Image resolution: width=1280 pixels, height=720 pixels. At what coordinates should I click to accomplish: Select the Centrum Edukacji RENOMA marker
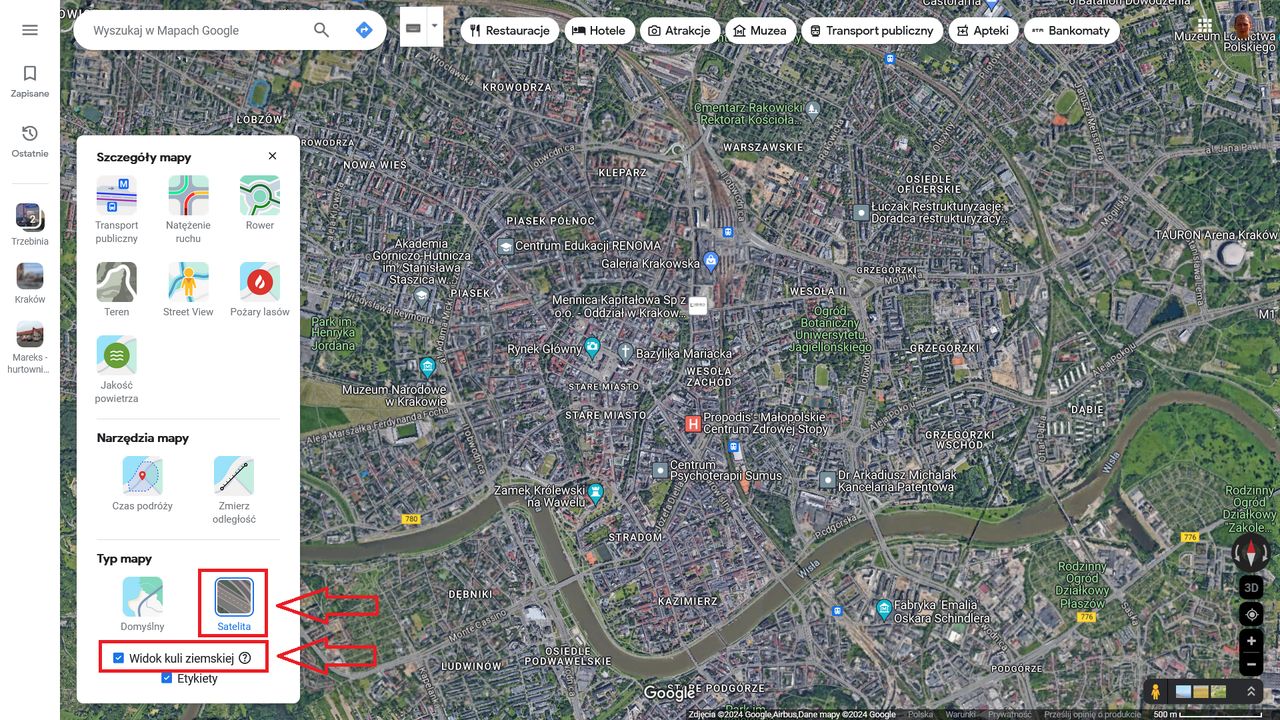pos(506,245)
